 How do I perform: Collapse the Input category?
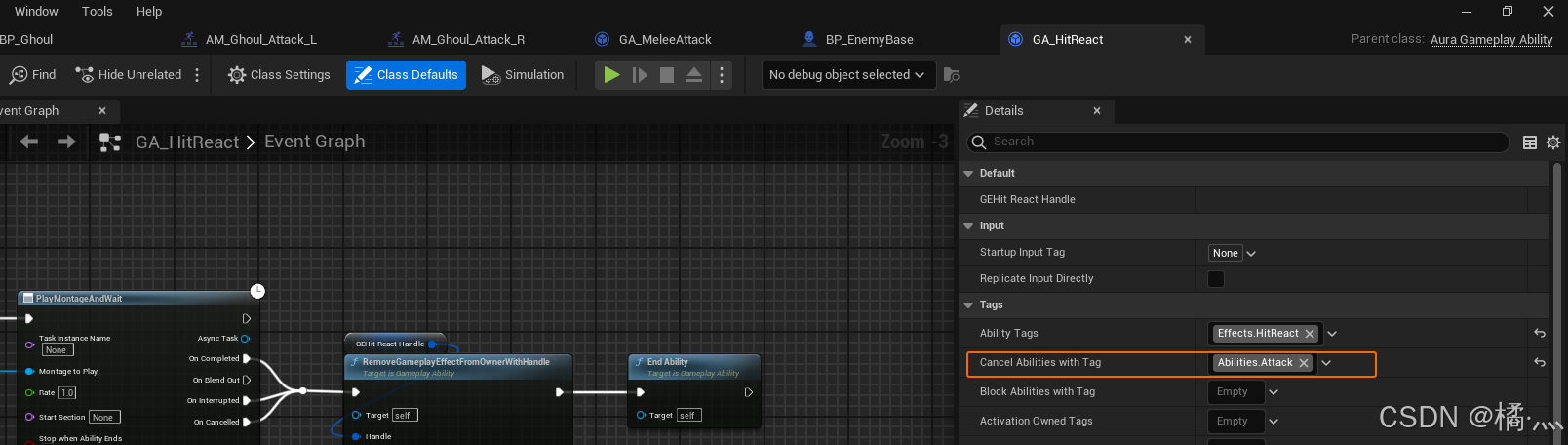point(968,226)
